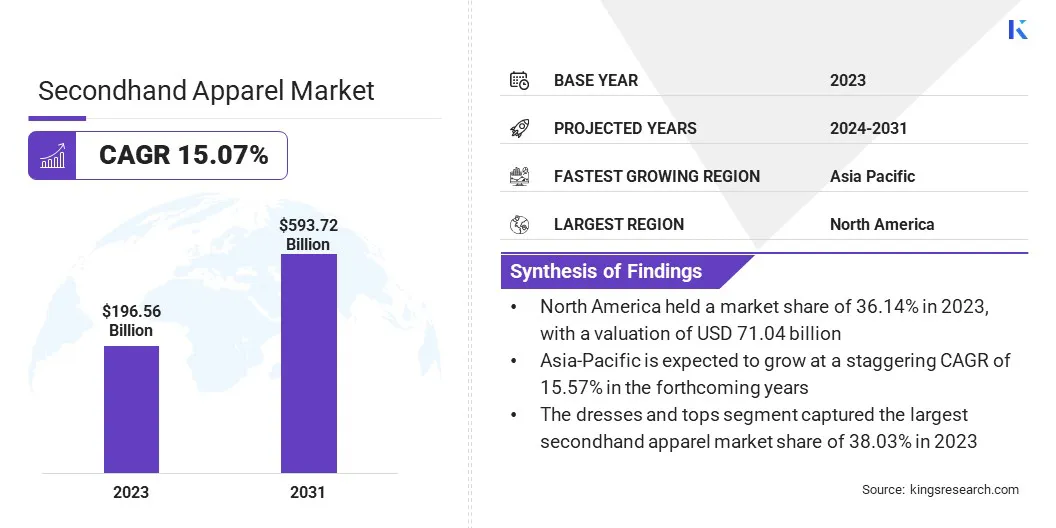1056x528 pixels.
Task: Click the Secondhand Apparel Market title
Action: point(206,91)
